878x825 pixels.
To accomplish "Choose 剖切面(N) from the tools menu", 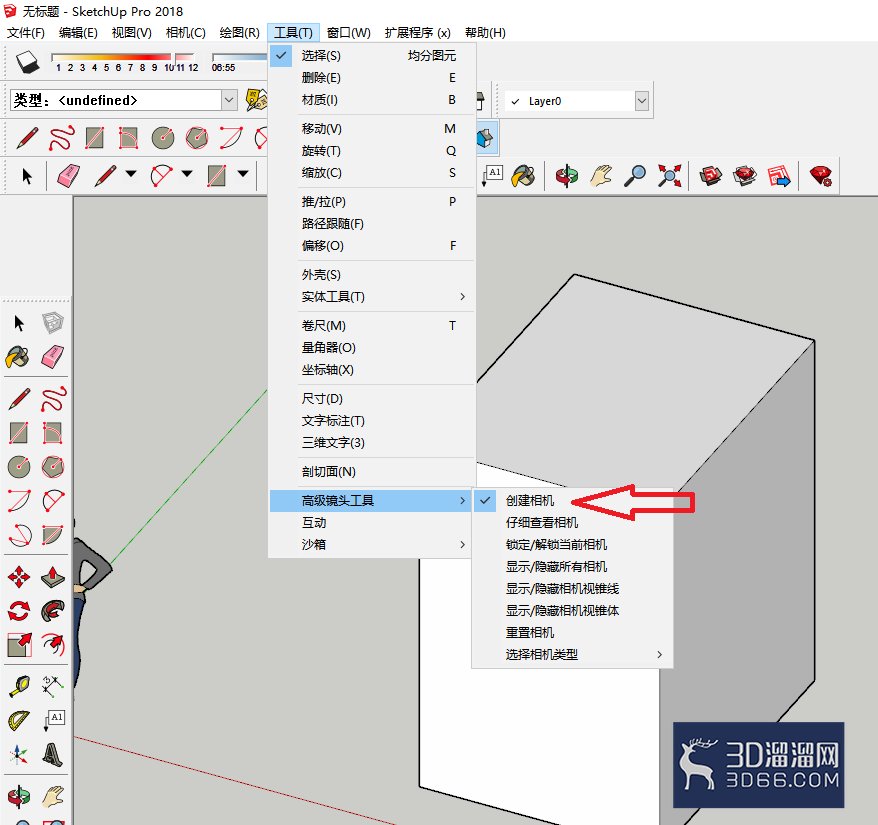I will point(372,472).
